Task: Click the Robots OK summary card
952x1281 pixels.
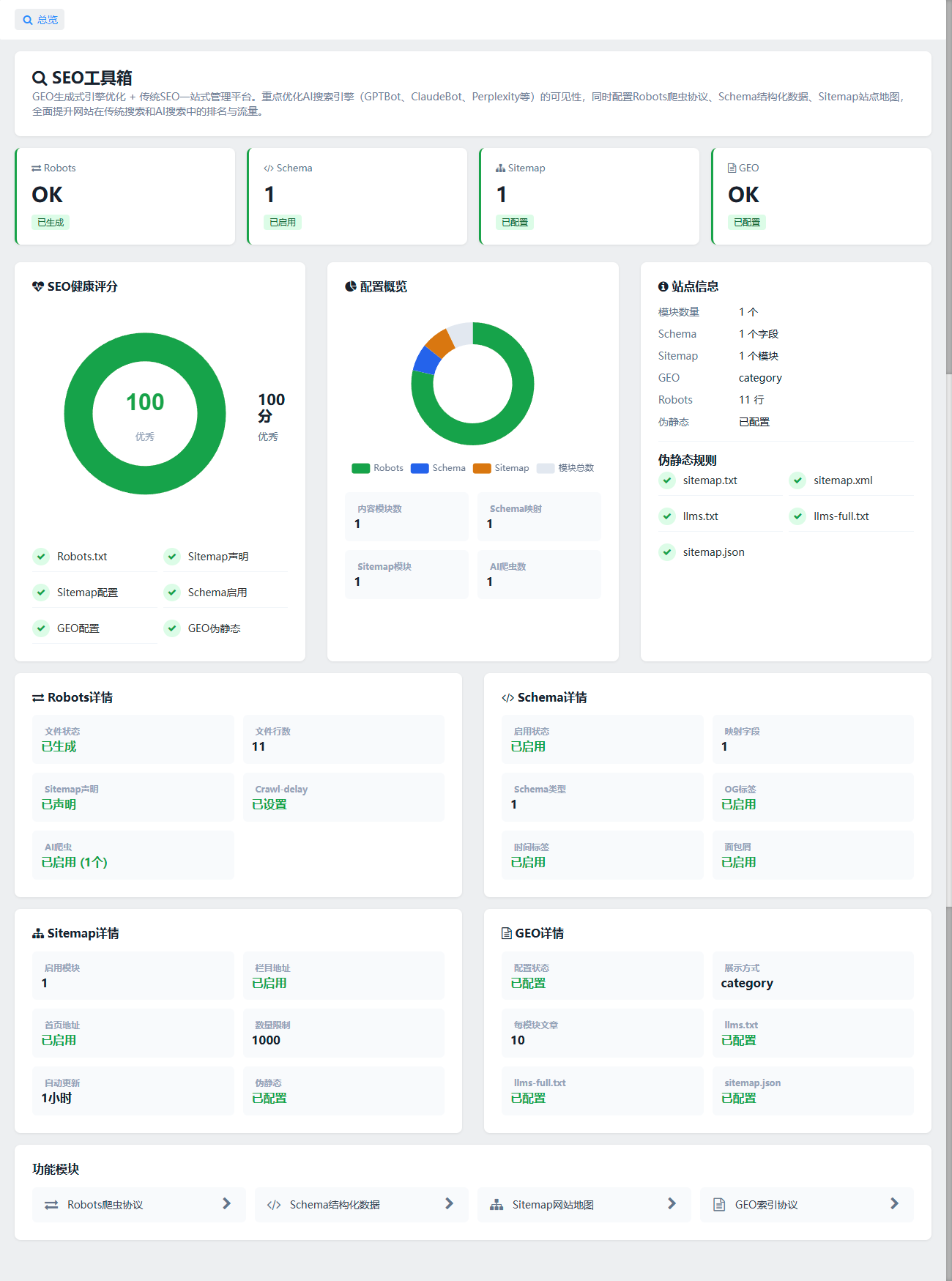Action: [125, 196]
